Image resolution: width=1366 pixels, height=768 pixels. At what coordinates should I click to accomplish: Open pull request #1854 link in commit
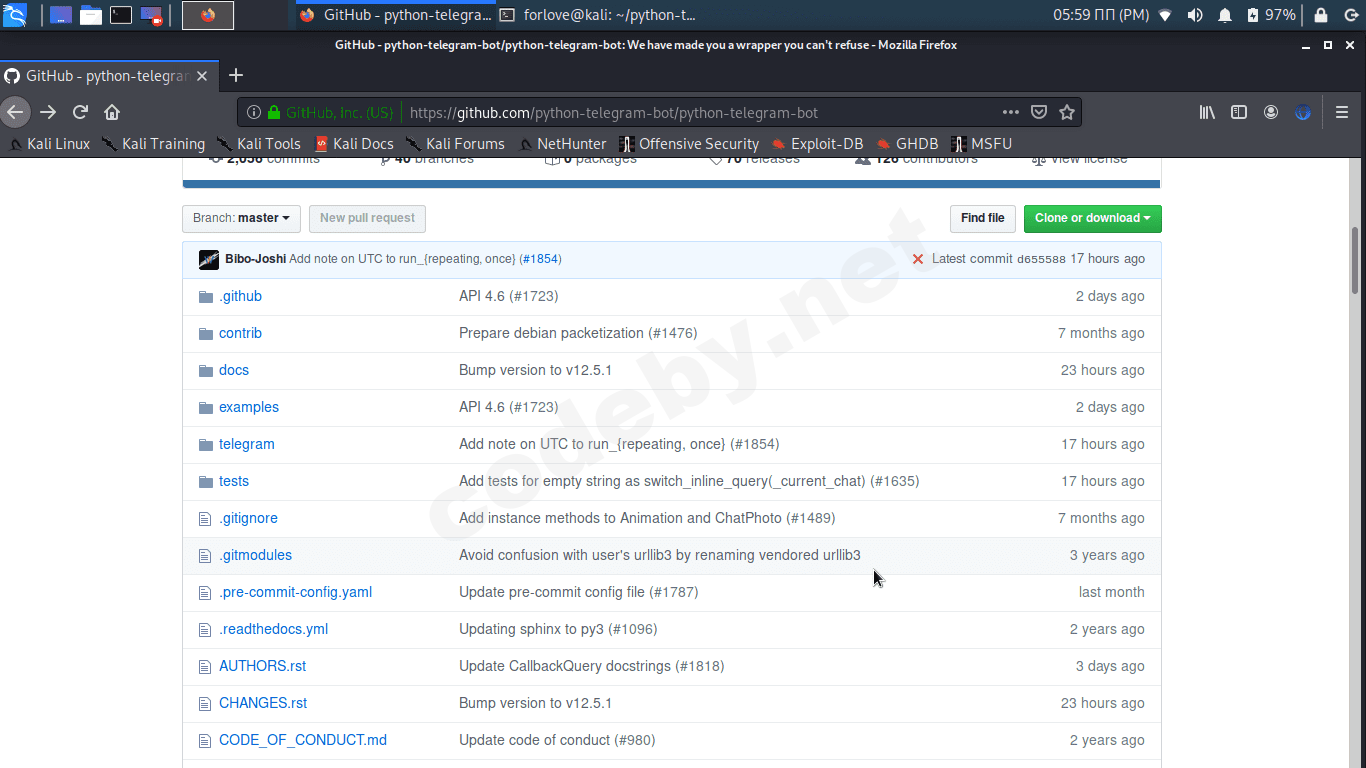click(540, 259)
